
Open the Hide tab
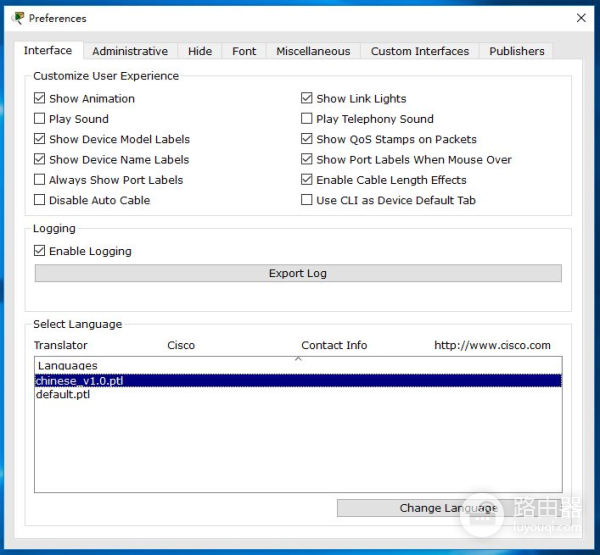point(200,51)
